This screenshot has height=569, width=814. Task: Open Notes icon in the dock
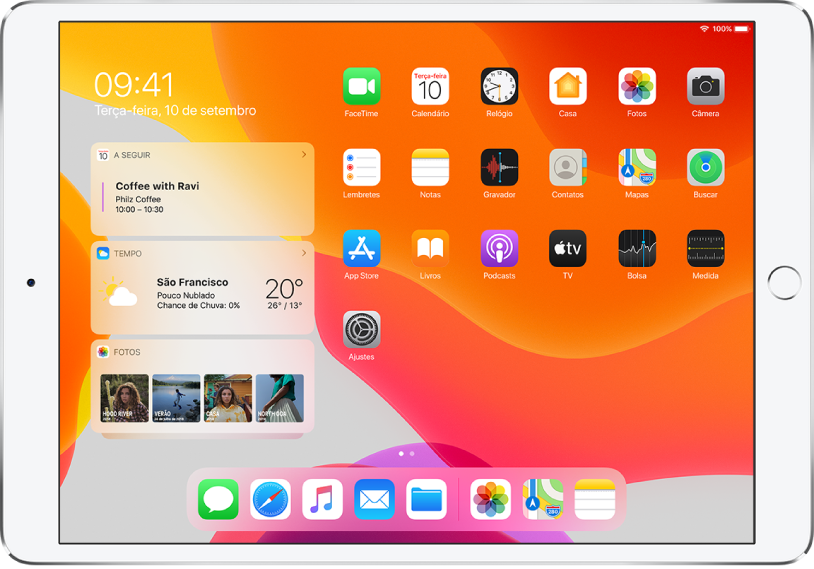pos(595,499)
